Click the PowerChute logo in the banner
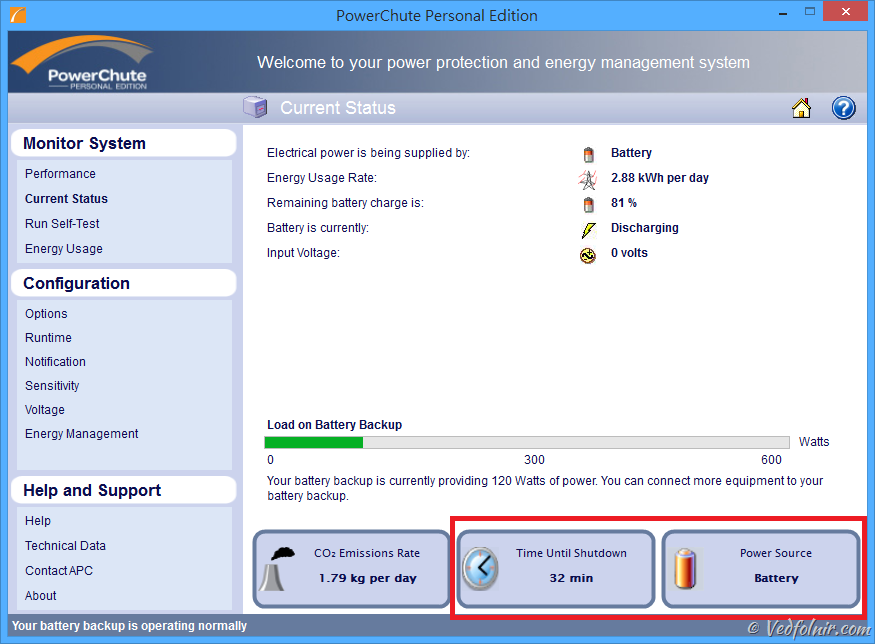 [81, 63]
